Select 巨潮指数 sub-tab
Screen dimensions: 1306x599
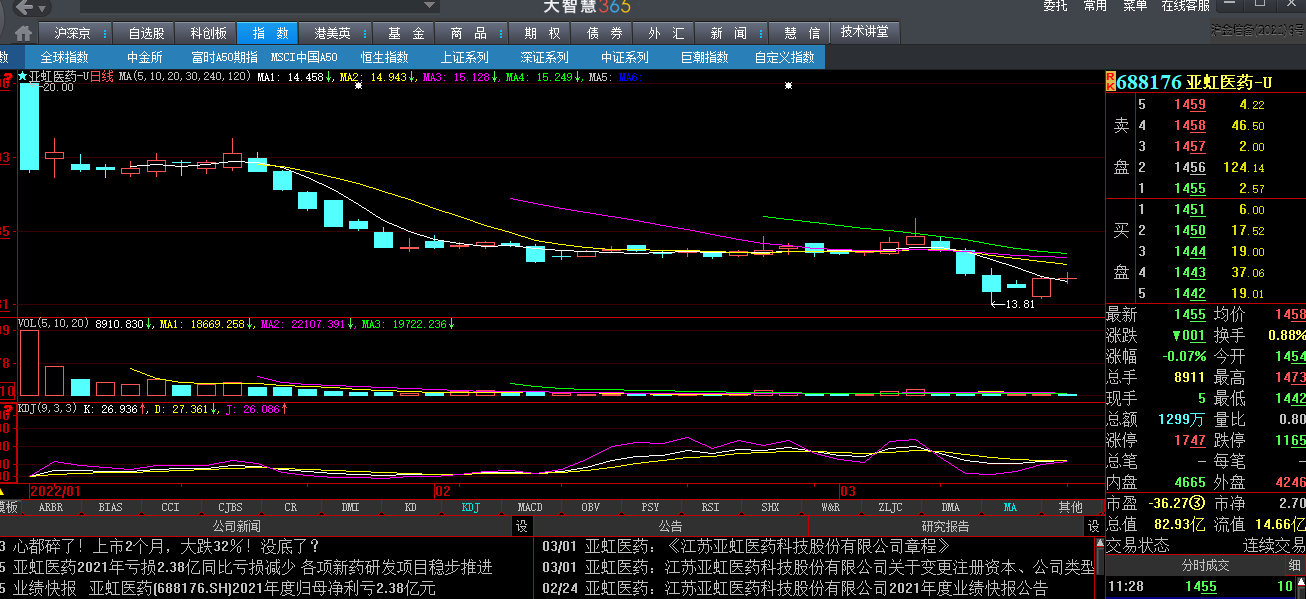pos(705,57)
